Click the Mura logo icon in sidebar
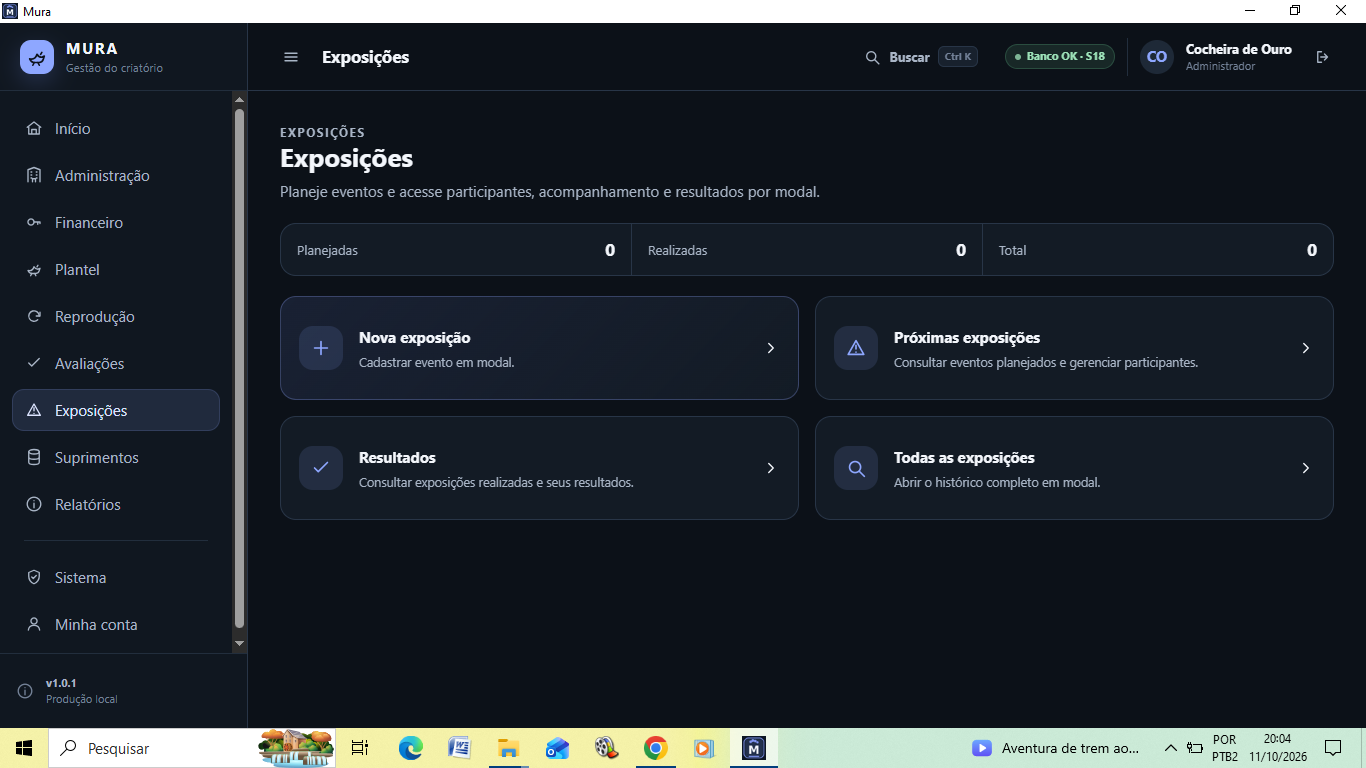This screenshot has width=1366, height=768. coord(37,57)
